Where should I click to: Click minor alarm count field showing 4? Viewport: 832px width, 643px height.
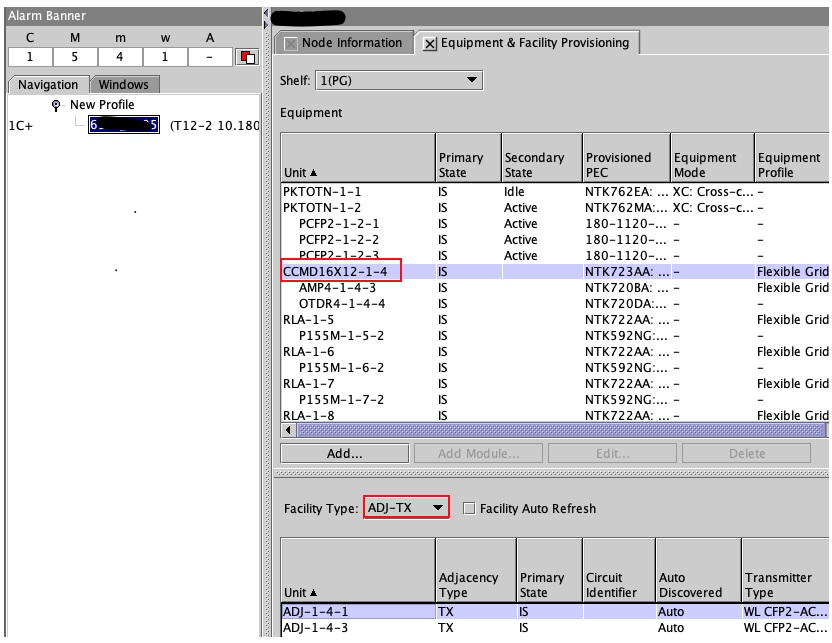(120, 57)
